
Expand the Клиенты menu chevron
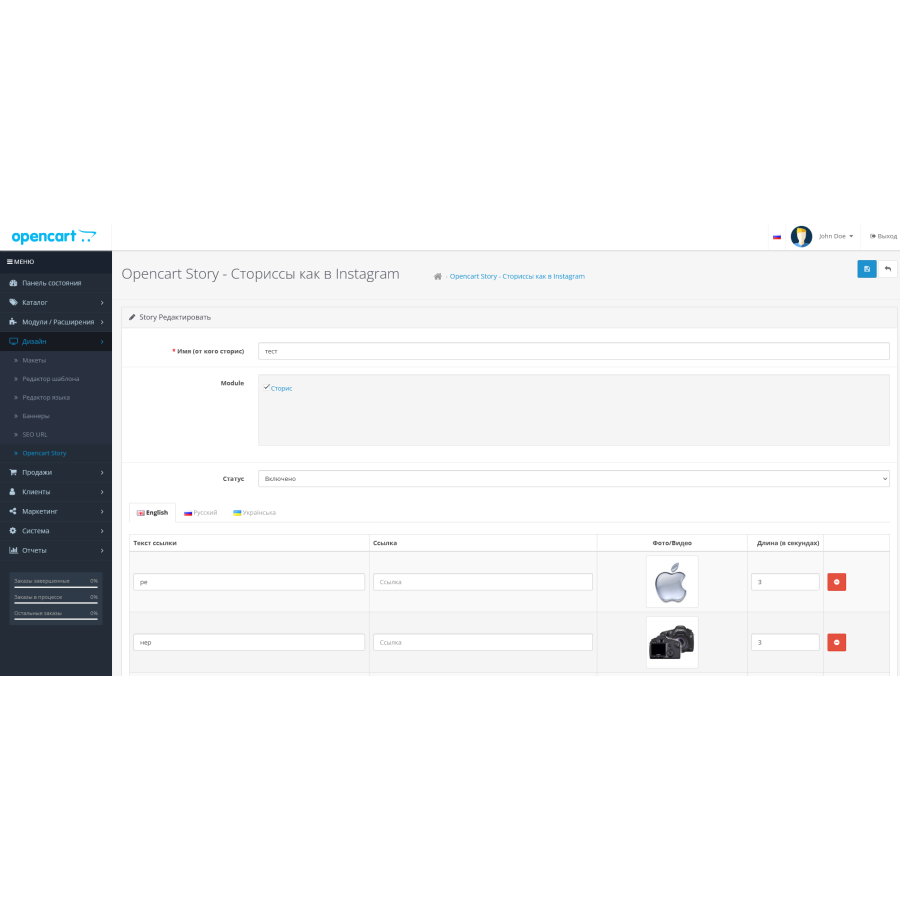click(102, 492)
